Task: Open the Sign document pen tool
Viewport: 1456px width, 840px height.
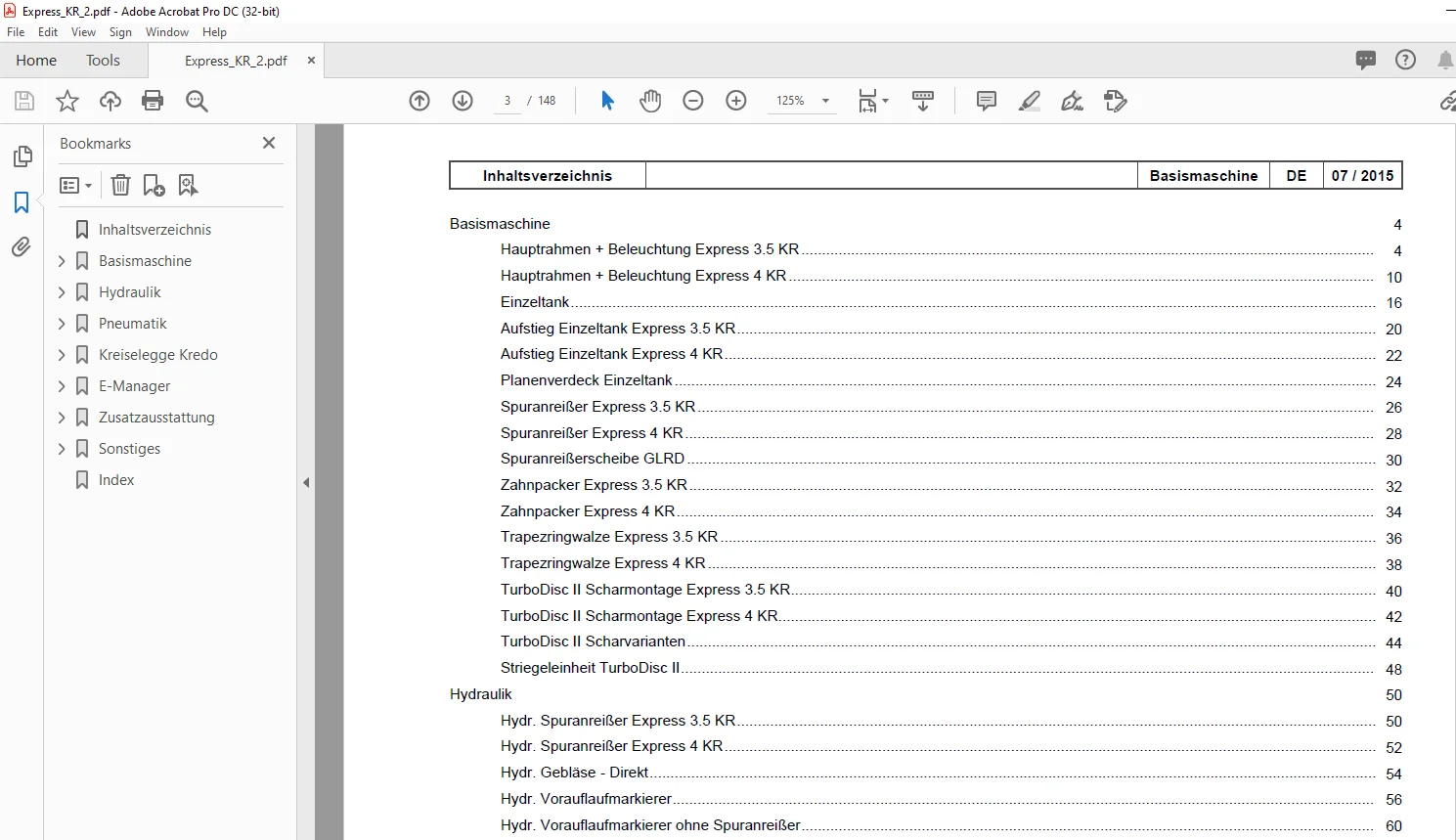Action: pyautogui.click(x=1073, y=101)
